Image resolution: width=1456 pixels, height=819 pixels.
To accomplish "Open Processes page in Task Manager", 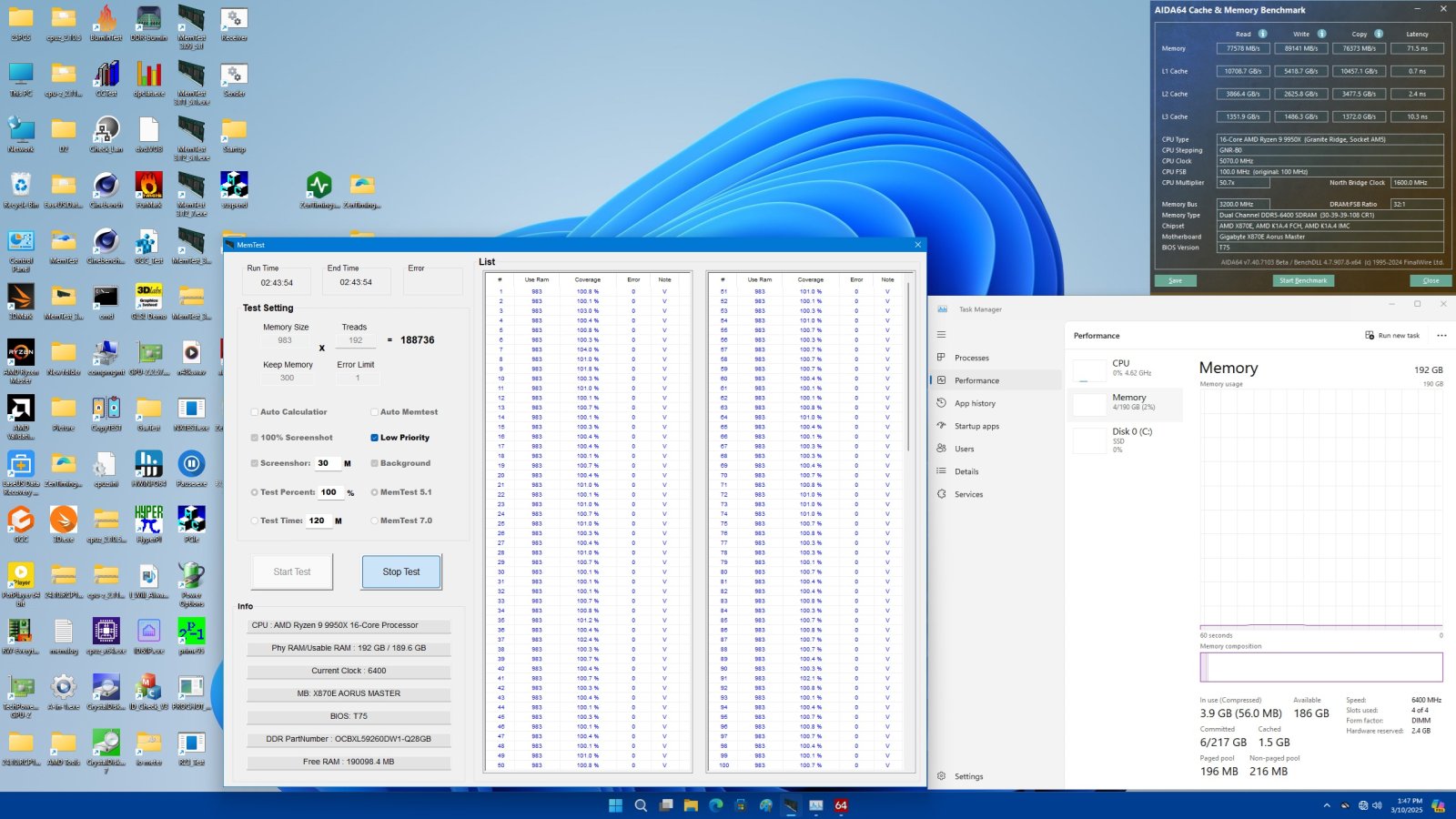I will 995,358.
